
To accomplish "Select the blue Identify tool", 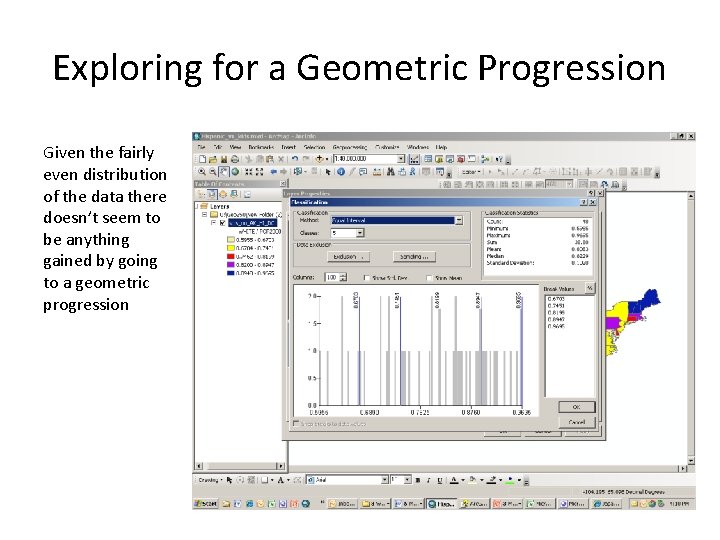I will click(341, 172).
